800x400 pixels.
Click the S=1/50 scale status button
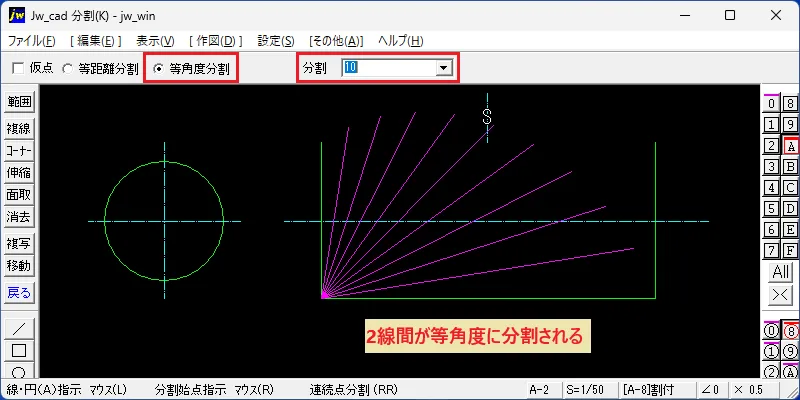(589, 390)
